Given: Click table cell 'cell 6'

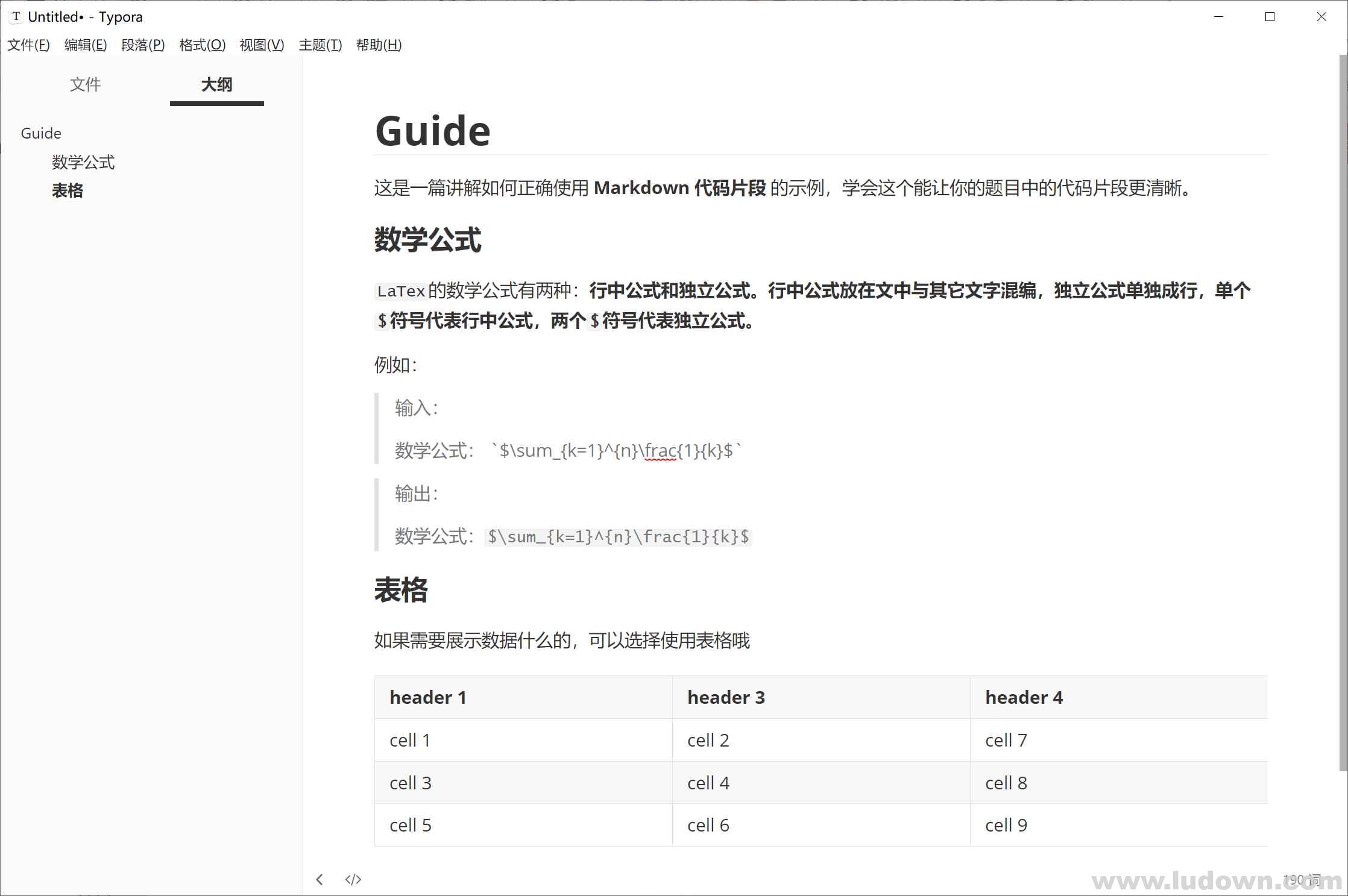Looking at the screenshot, I should point(821,825).
